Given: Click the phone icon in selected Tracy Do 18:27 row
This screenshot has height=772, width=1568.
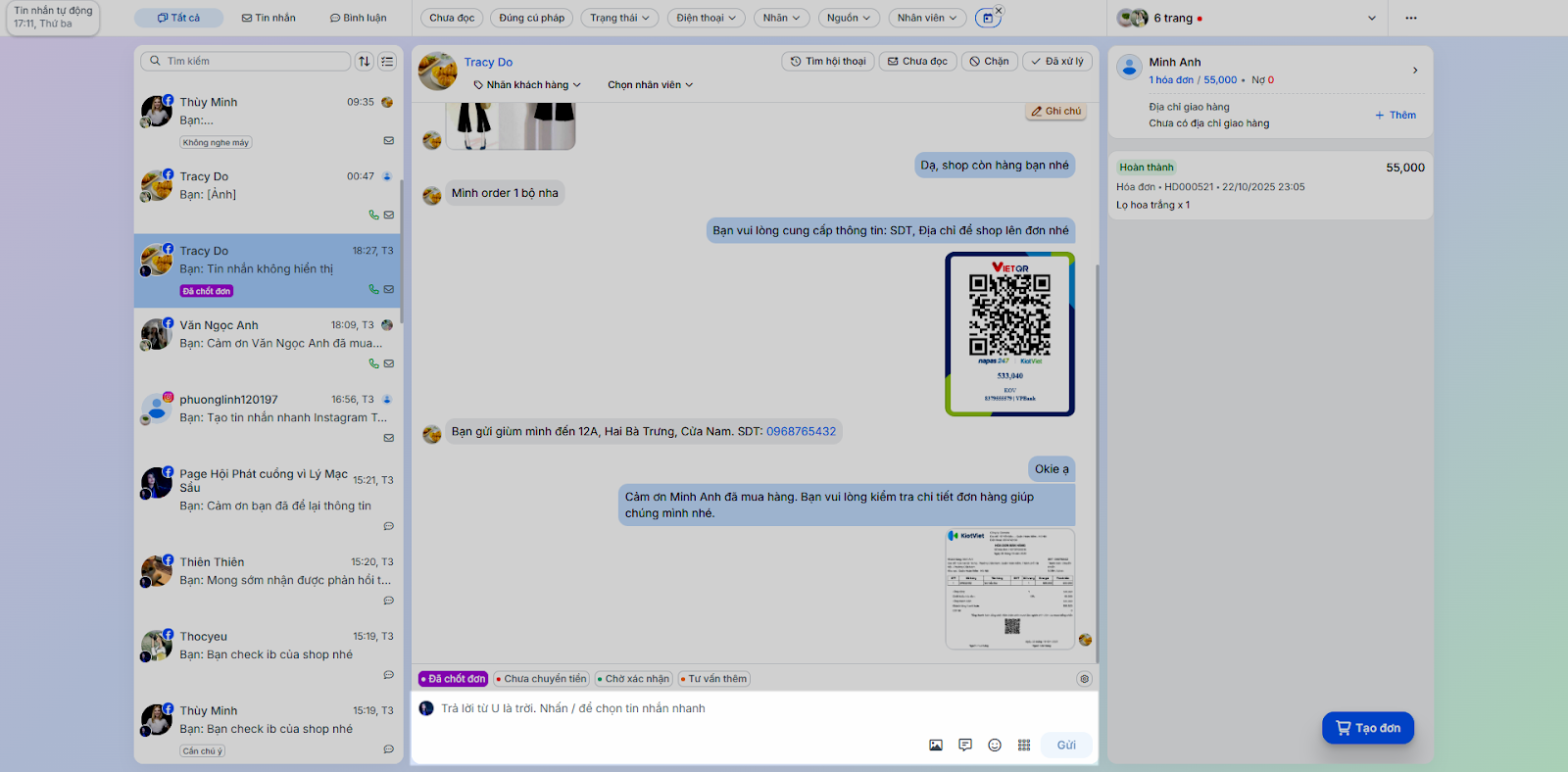Looking at the screenshot, I should 373,289.
